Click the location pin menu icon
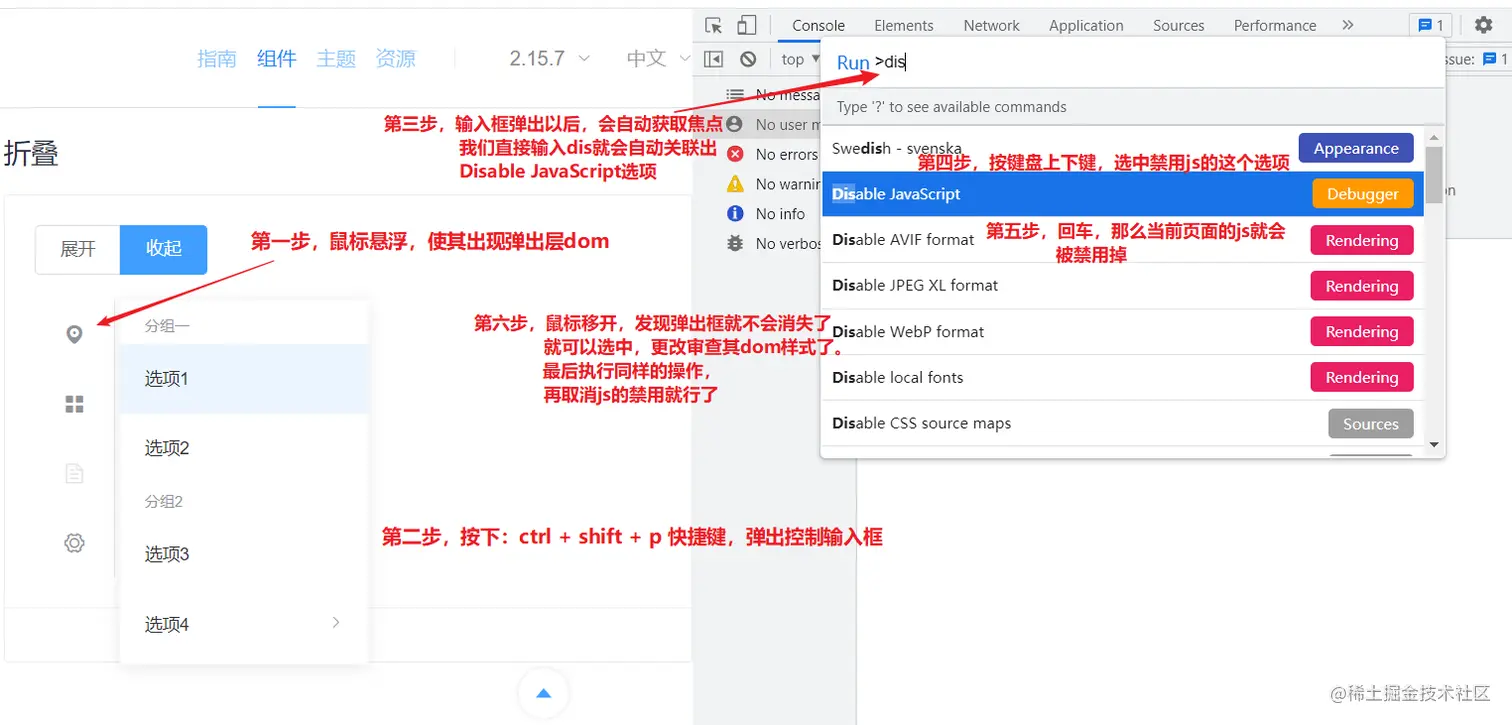This screenshot has height=725, width=1512. (74, 334)
